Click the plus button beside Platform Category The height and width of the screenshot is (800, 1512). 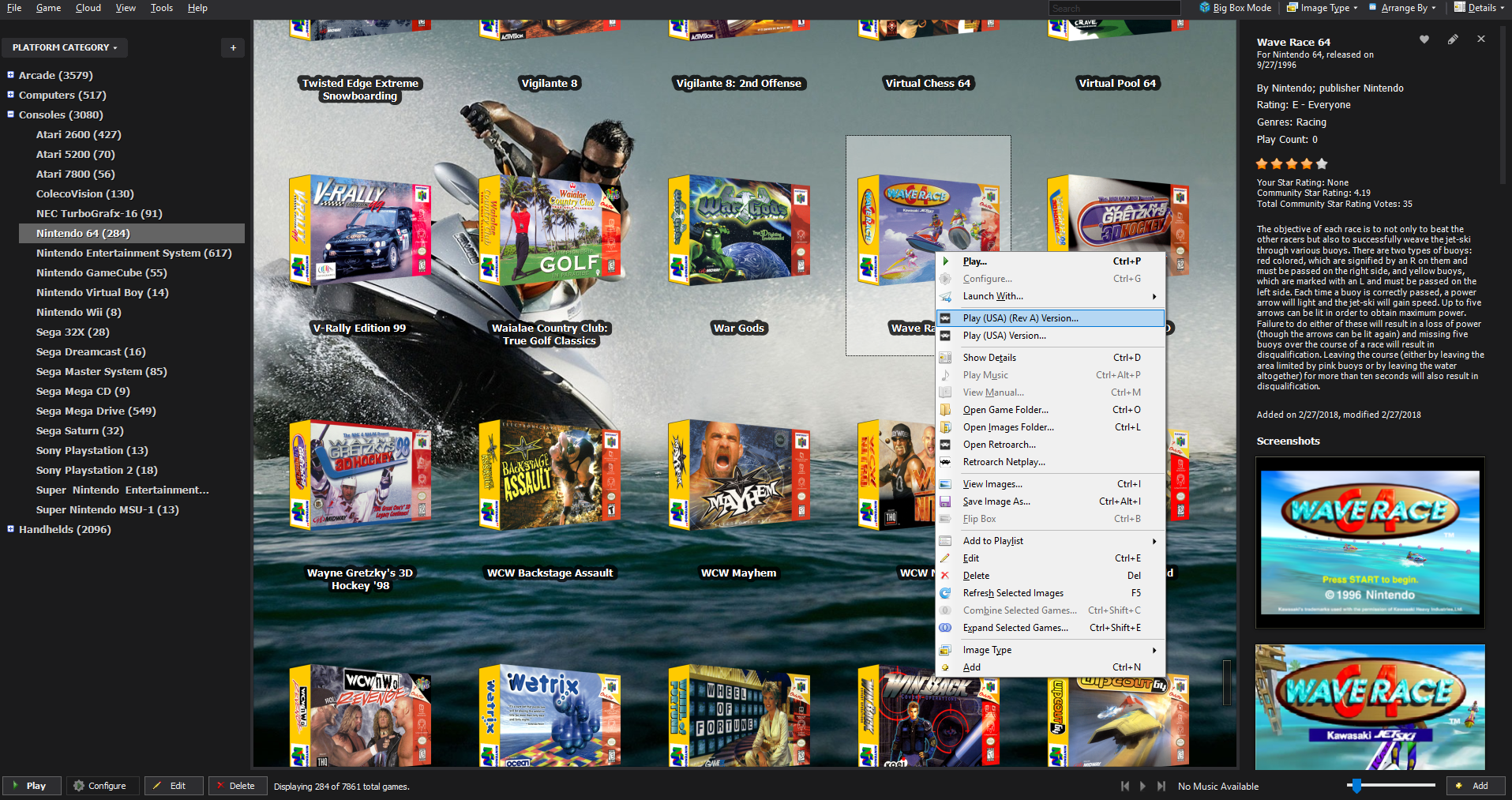pos(233,47)
